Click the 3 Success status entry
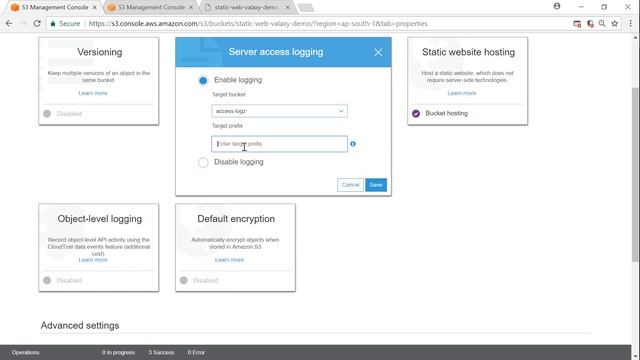The image size is (640, 360). [161, 352]
